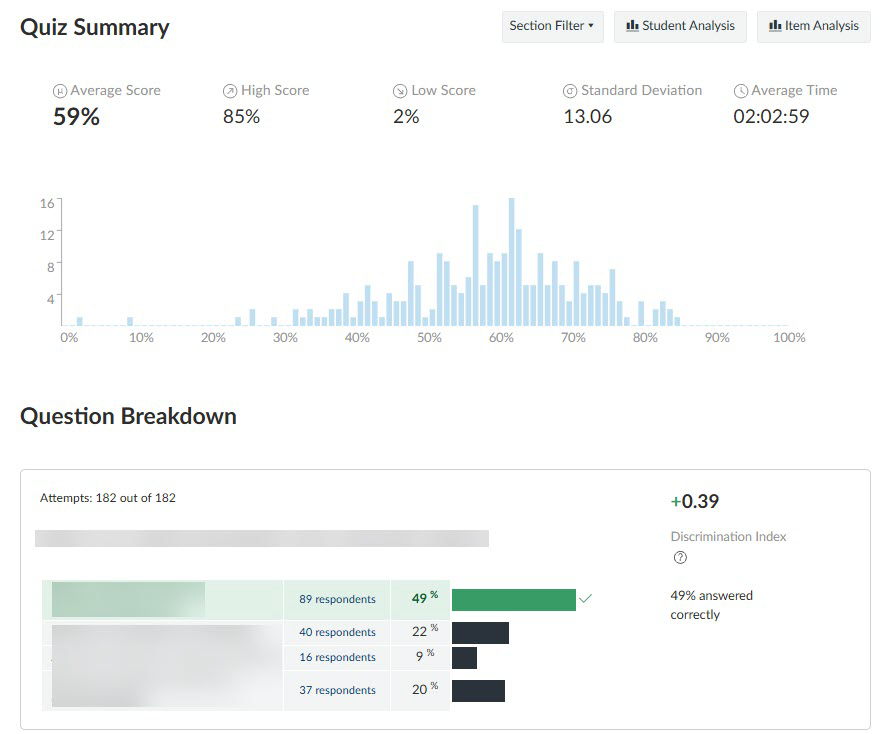Click the 49 % correct answer percentage
This screenshot has height=734, width=889.
coord(425,598)
